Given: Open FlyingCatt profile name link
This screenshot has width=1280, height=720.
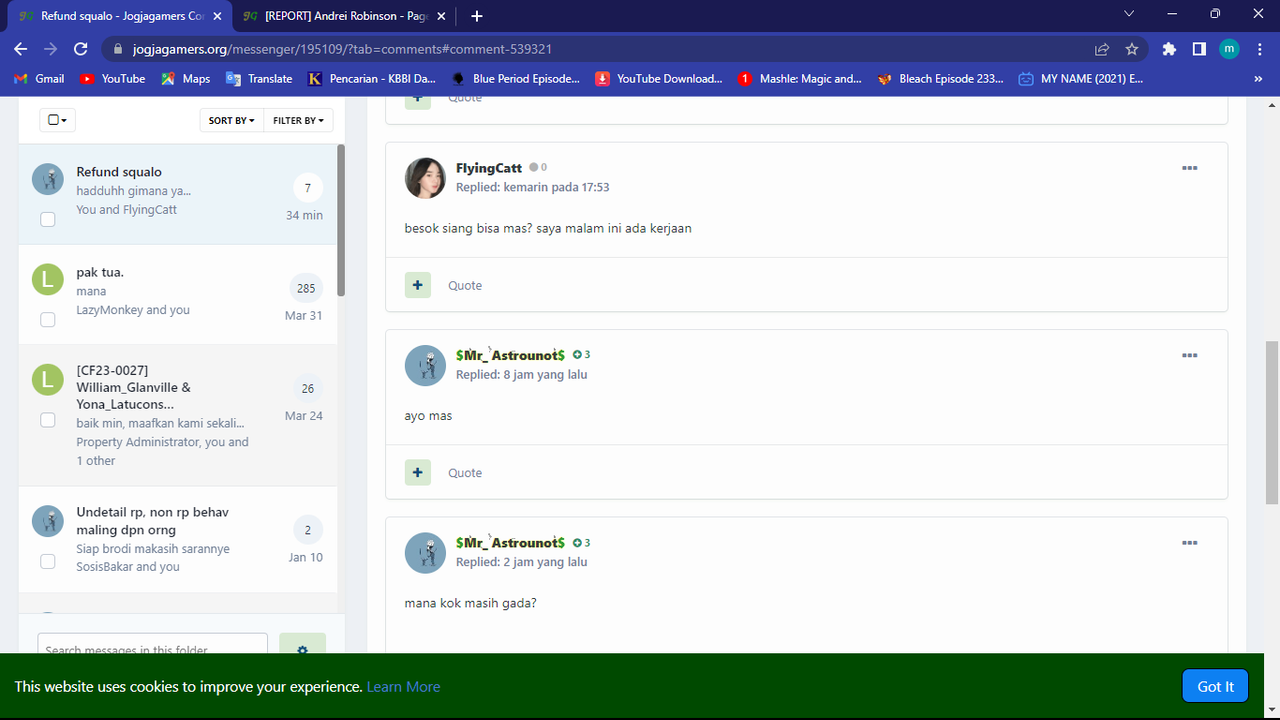Looking at the screenshot, I should click(489, 168).
